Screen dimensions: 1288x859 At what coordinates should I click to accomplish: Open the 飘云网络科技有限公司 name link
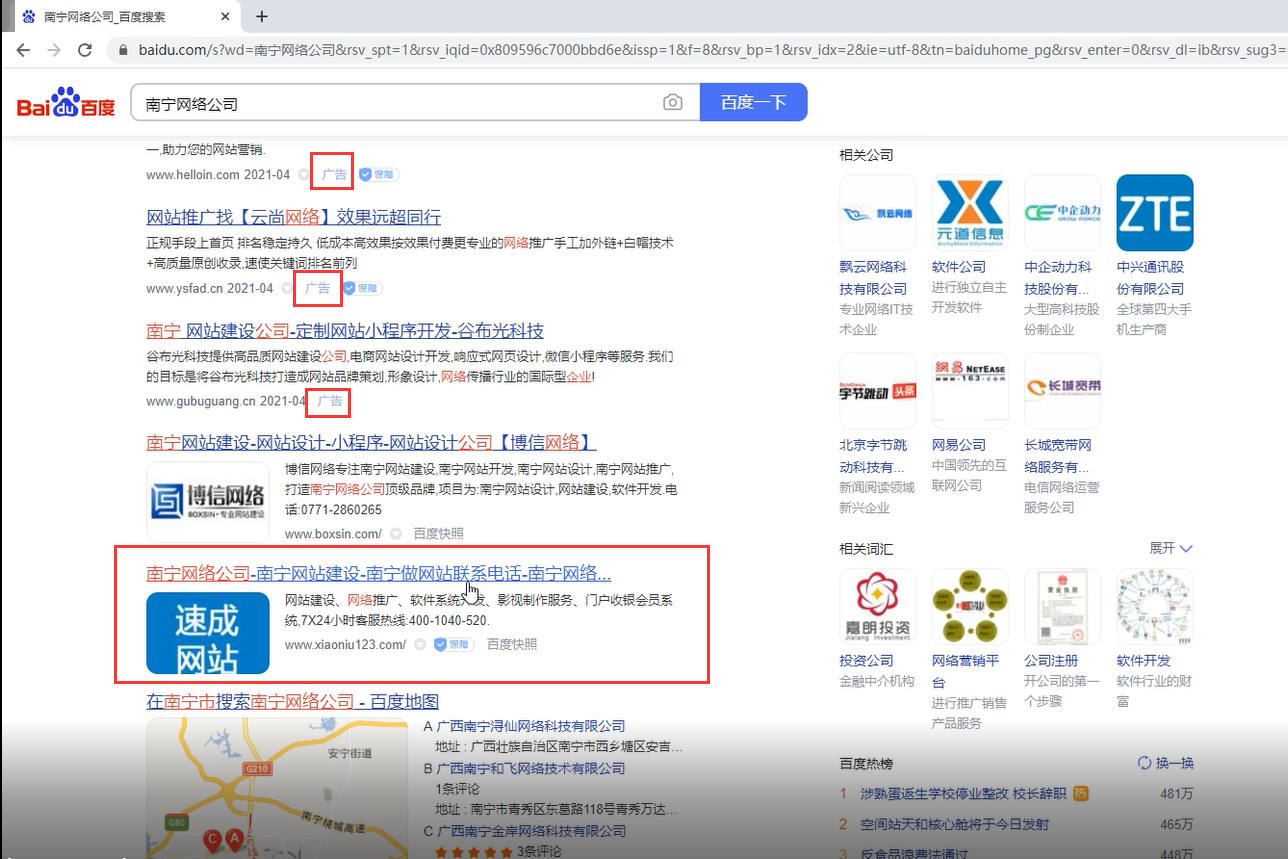pos(874,277)
